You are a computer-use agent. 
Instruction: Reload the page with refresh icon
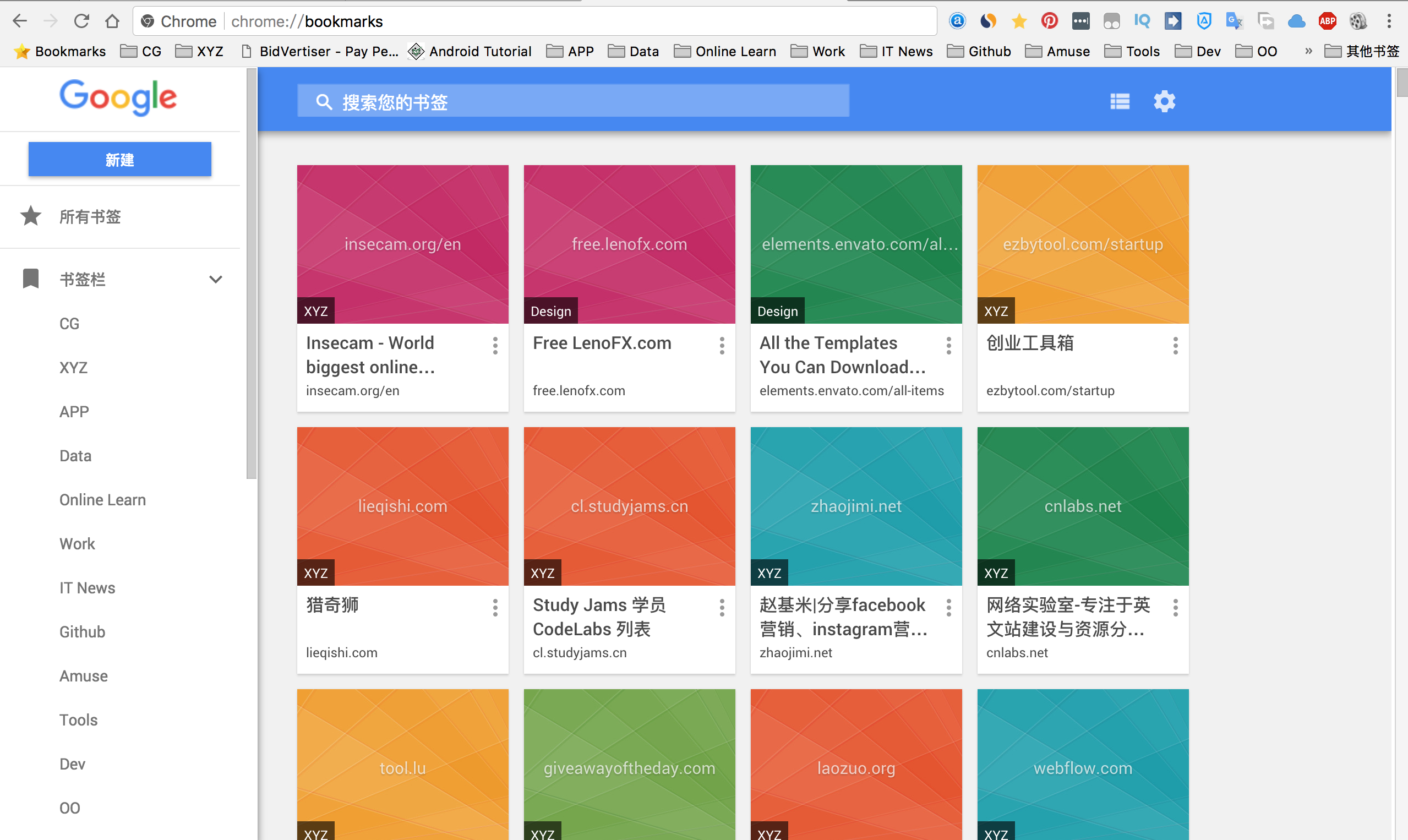tap(81, 21)
